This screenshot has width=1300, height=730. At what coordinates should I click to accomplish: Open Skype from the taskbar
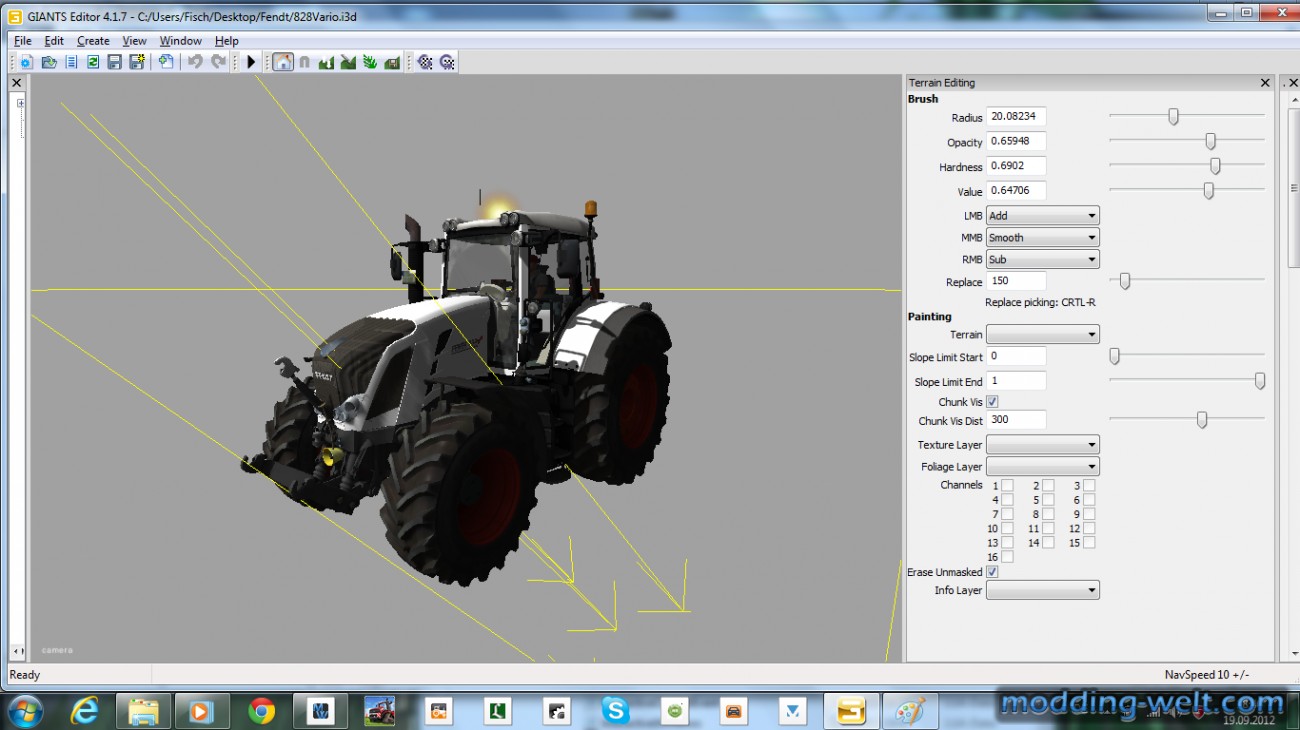[616, 711]
